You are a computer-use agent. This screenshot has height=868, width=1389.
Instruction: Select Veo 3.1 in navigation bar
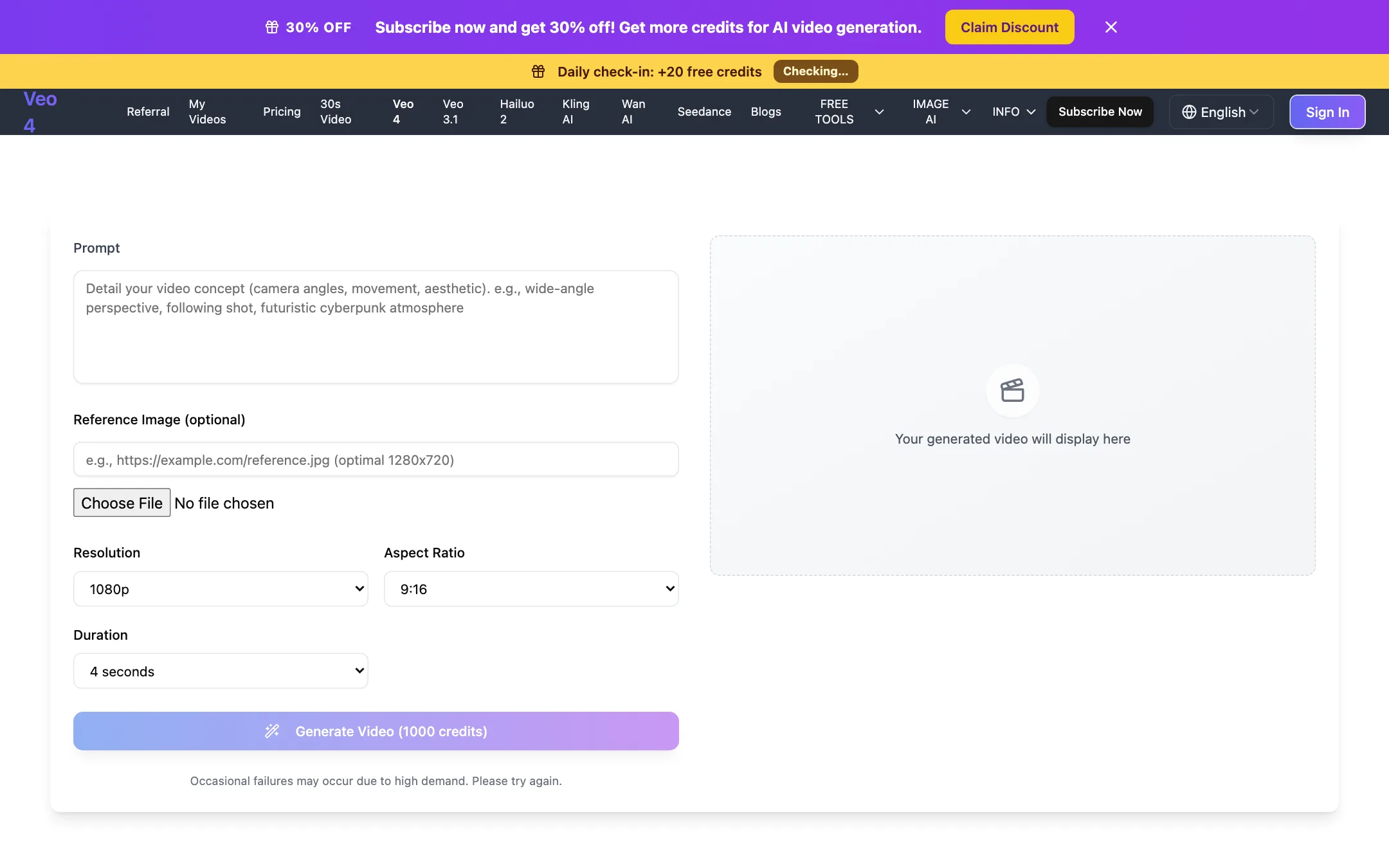[453, 112]
